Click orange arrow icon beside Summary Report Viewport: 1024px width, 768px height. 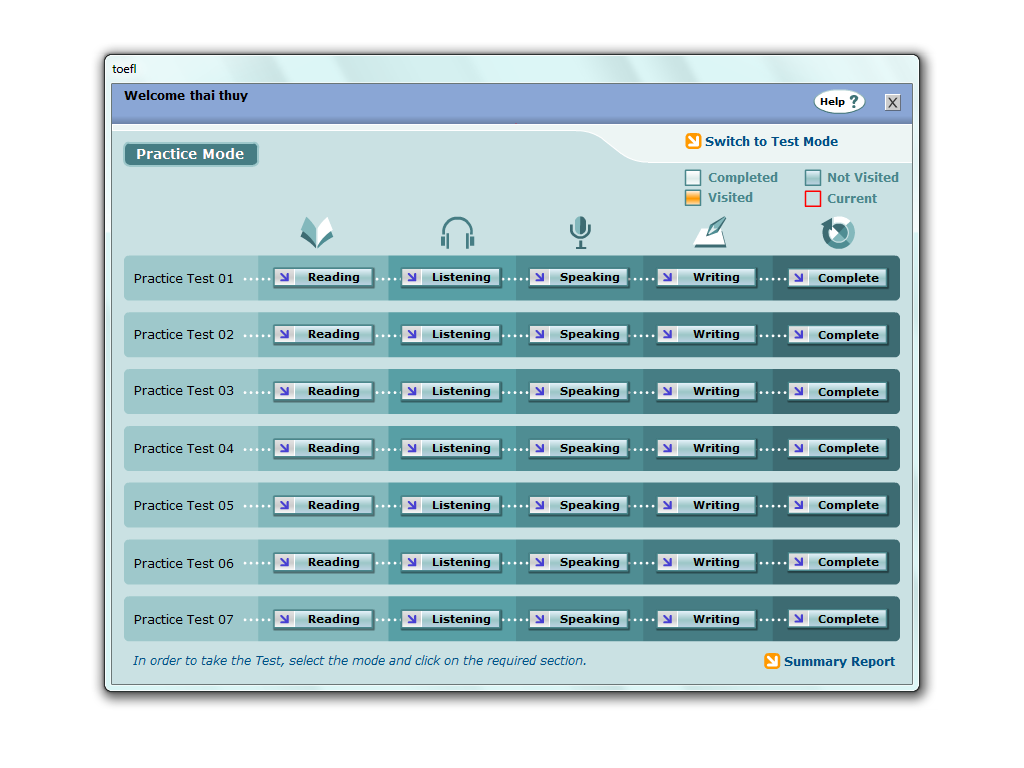pos(772,661)
